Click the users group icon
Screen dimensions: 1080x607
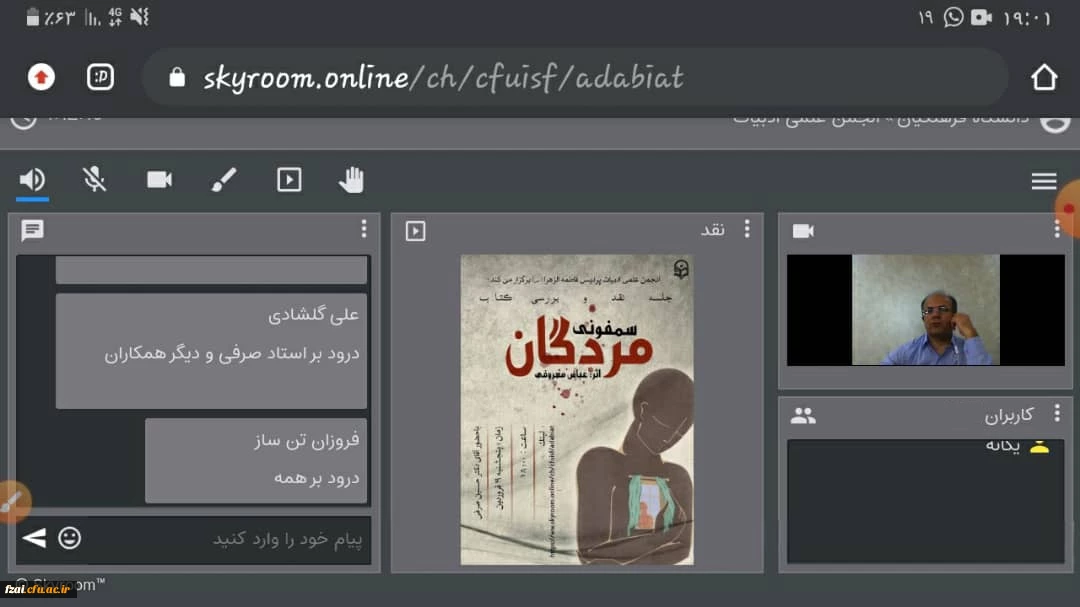803,415
